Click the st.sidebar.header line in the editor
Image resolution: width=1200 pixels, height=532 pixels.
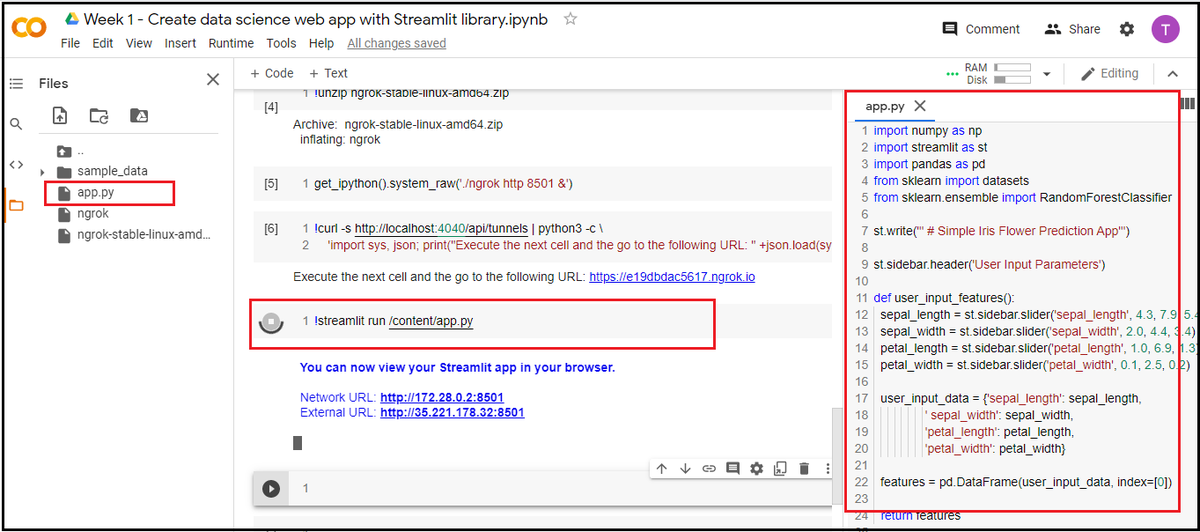pos(989,265)
